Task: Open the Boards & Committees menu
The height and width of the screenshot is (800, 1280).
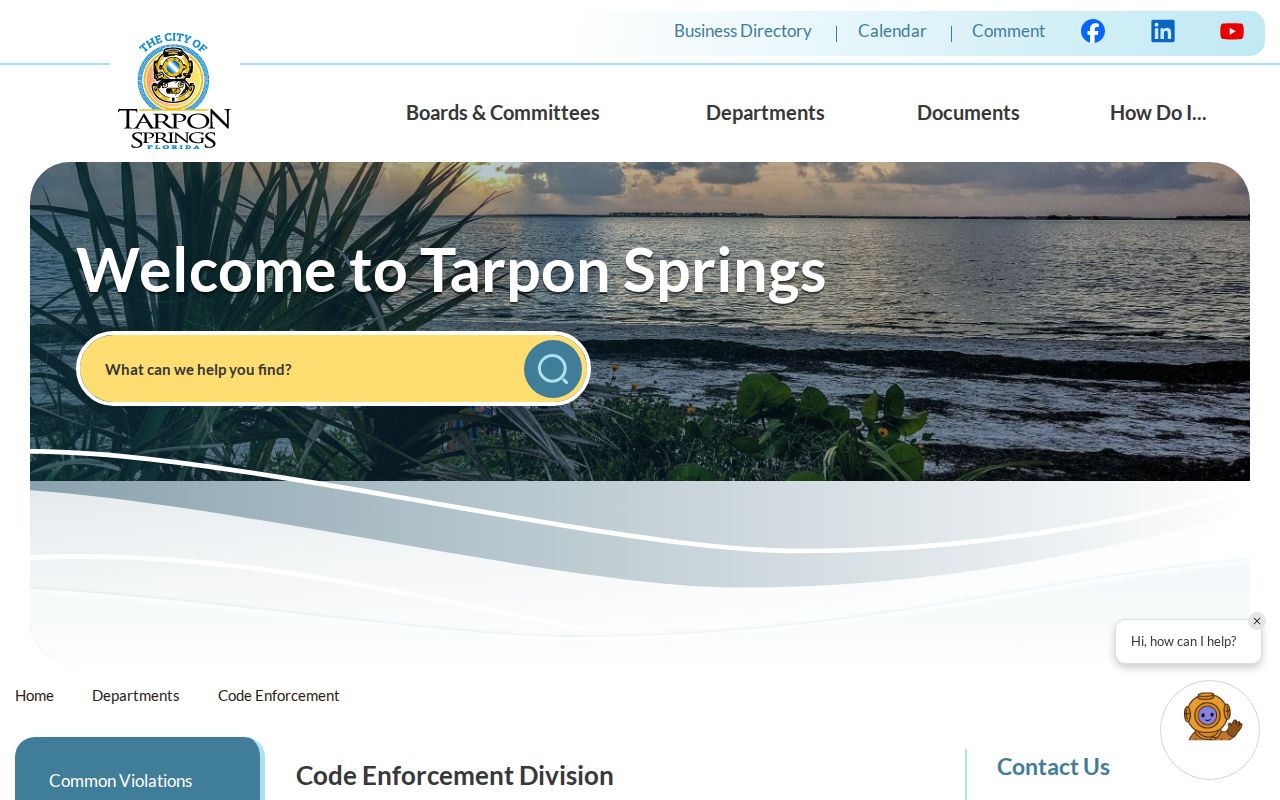Action: point(503,113)
